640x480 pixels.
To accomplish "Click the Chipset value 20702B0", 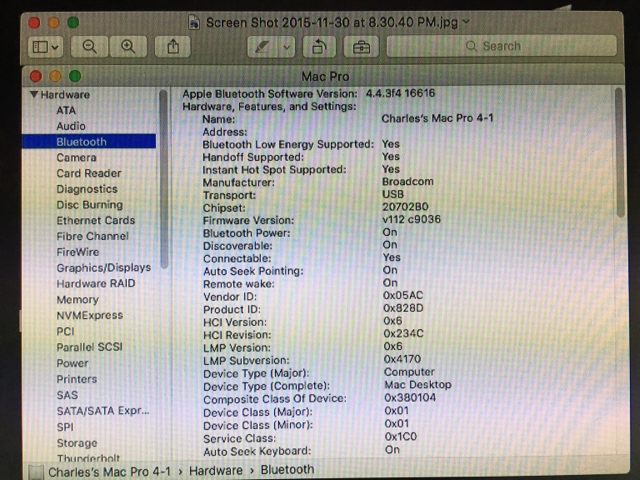I will pos(405,207).
